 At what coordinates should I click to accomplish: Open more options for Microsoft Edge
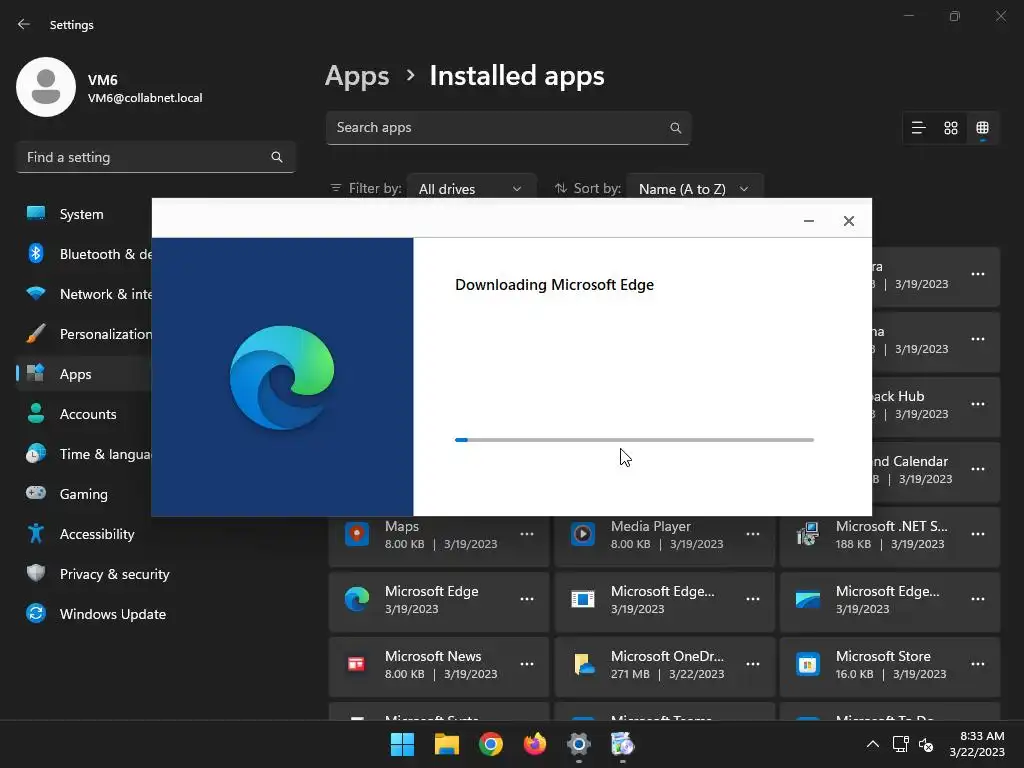pos(527,599)
